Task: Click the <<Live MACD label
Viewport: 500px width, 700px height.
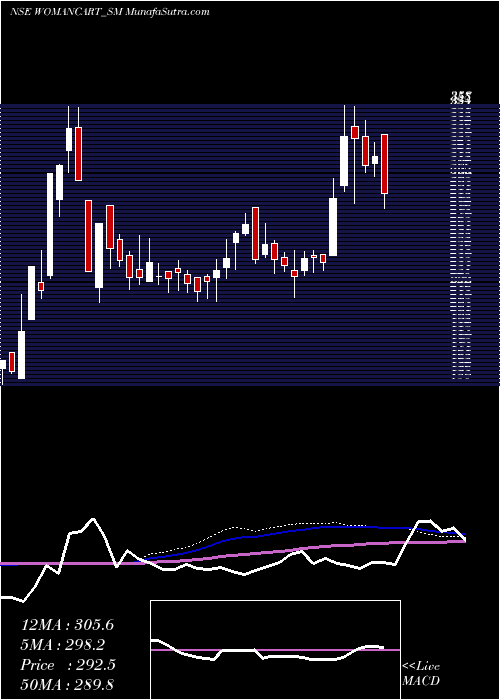Action: [421, 674]
